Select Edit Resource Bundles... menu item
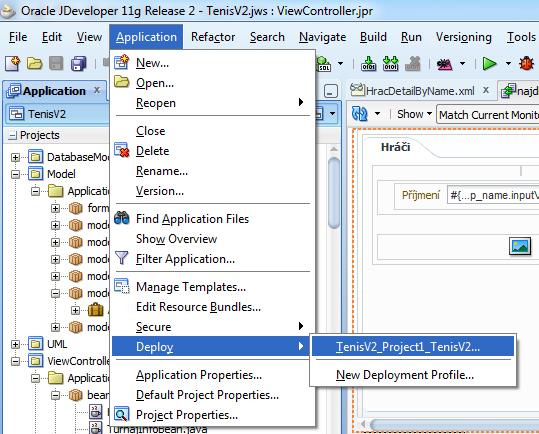 (x=212, y=307)
